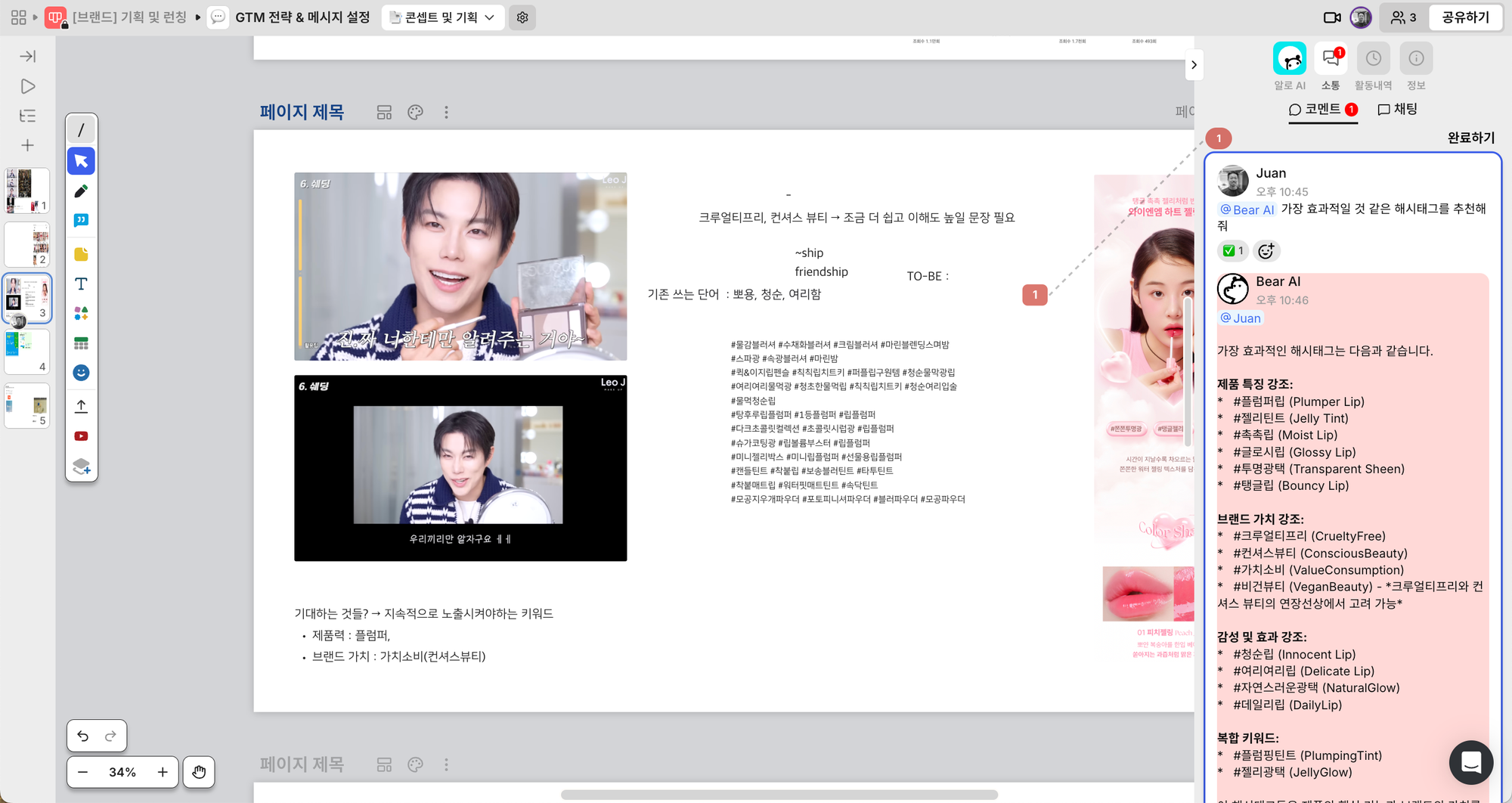Open the 콘셉트 및 기획 dropdown

[442, 17]
